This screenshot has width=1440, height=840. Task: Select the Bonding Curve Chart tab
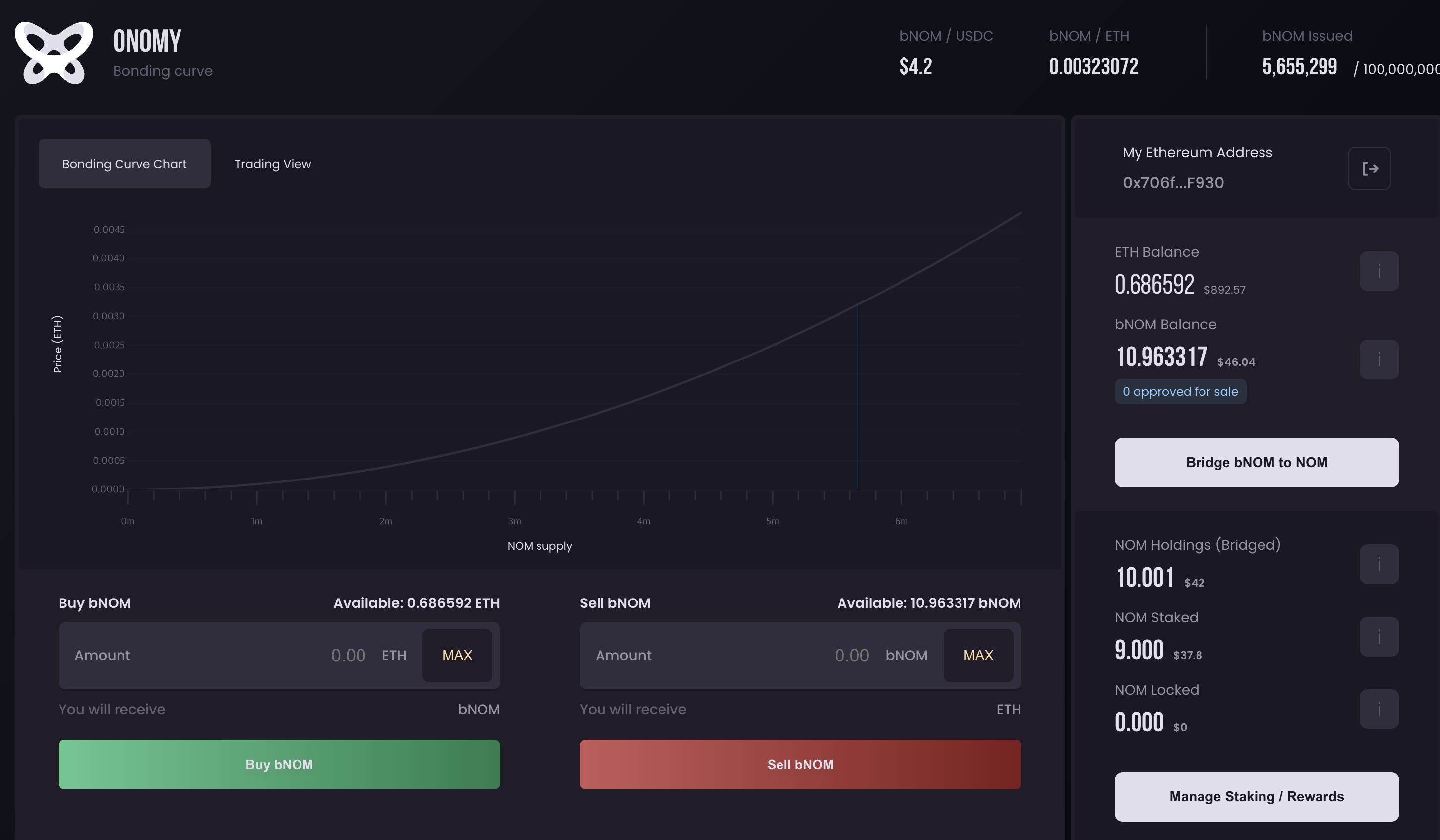point(124,164)
